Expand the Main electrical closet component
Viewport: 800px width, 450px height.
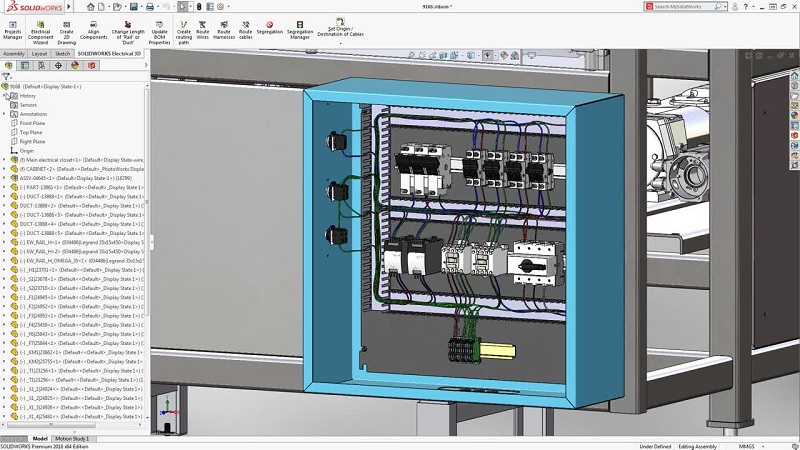pyautogui.click(x=5, y=159)
